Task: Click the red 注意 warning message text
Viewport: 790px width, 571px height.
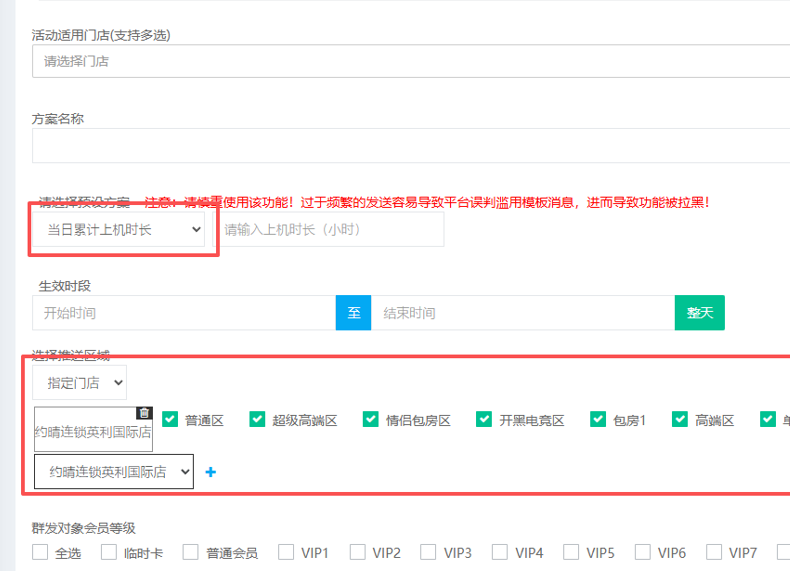Action: (x=427, y=203)
